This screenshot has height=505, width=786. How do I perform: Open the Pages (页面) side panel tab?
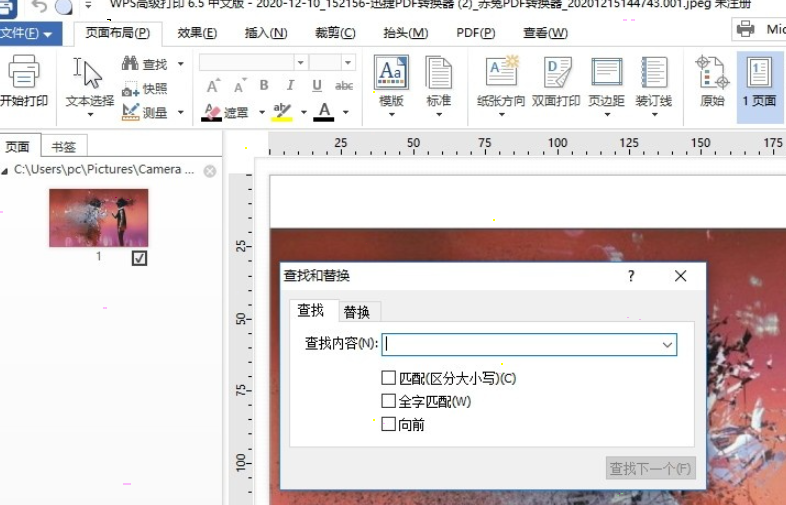click(18, 146)
